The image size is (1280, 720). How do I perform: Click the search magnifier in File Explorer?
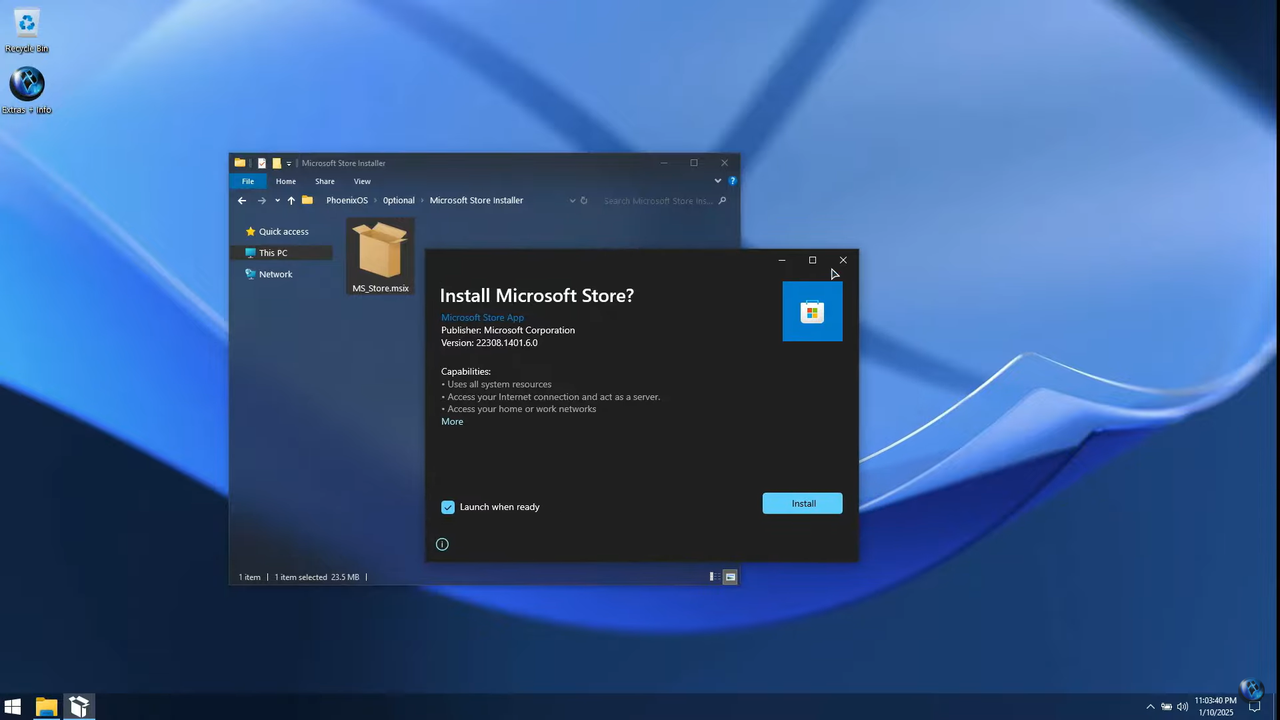[x=722, y=200]
